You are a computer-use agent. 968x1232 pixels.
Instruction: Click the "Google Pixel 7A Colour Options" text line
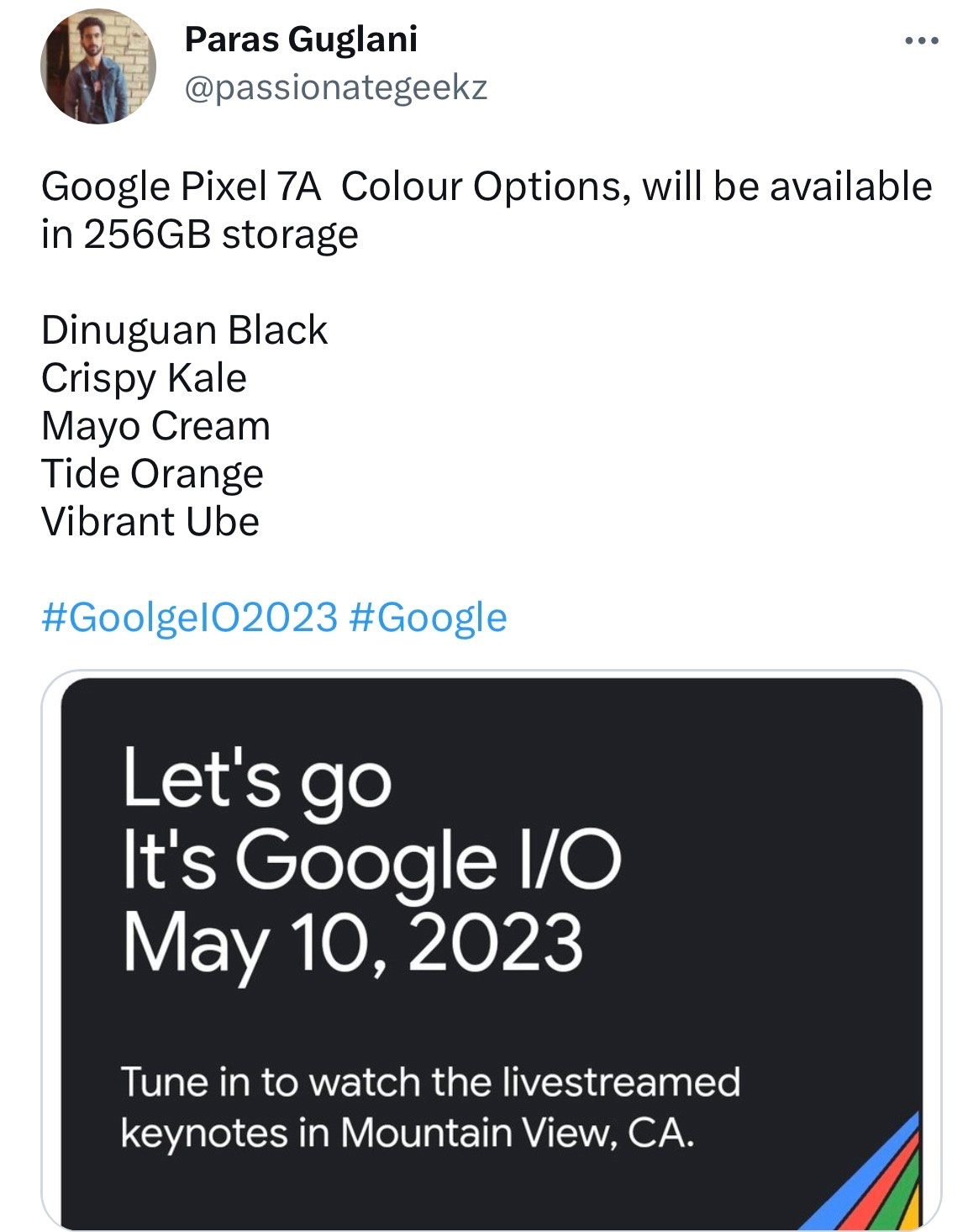pos(486,187)
